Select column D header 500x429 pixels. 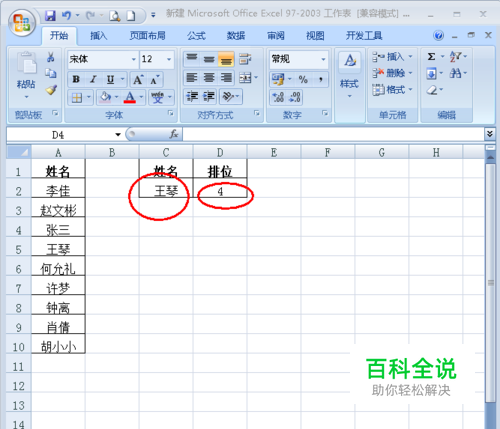point(220,153)
